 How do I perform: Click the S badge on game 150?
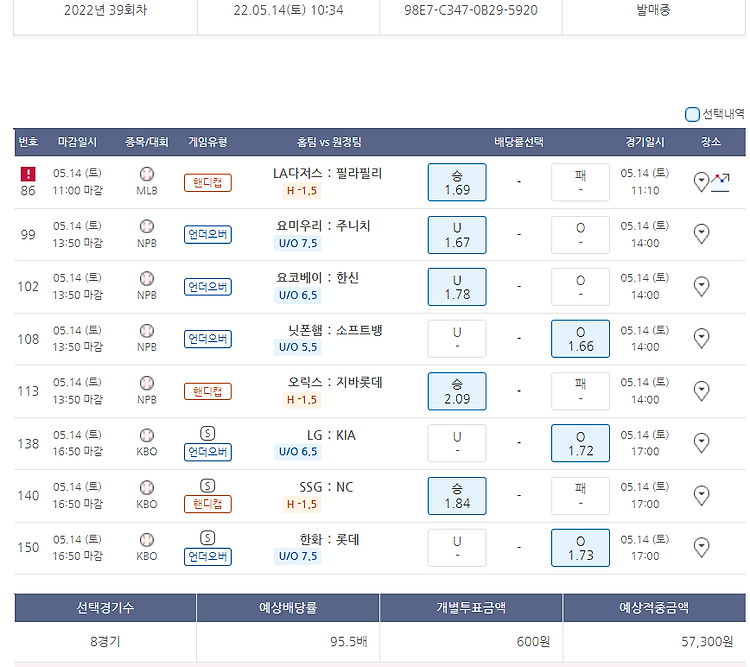[x=207, y=538]
